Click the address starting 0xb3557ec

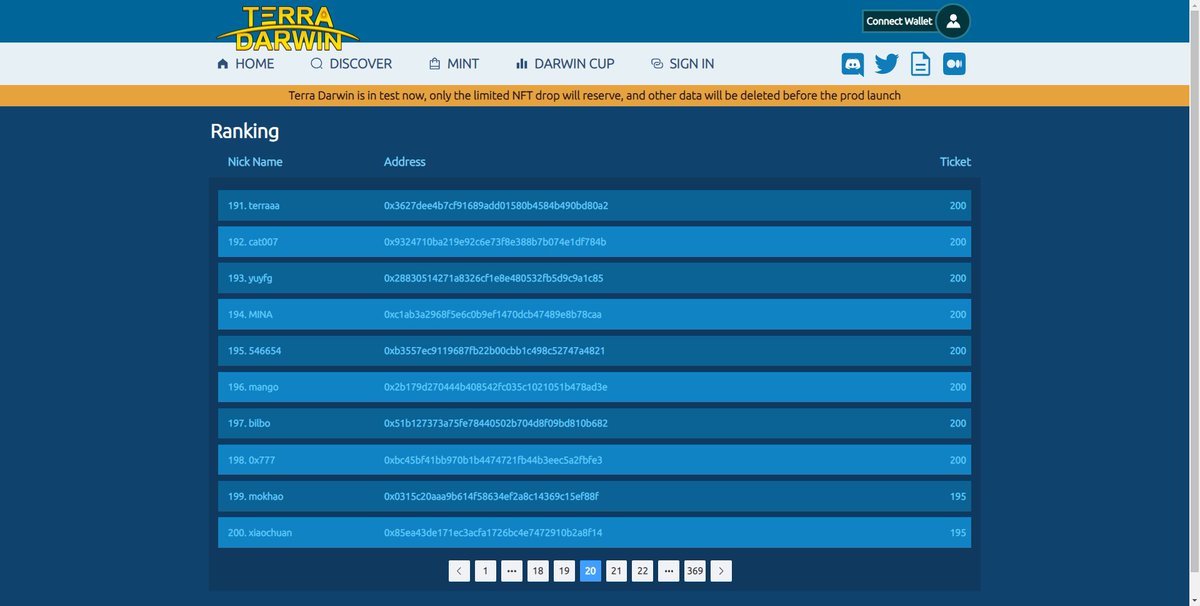495,351
